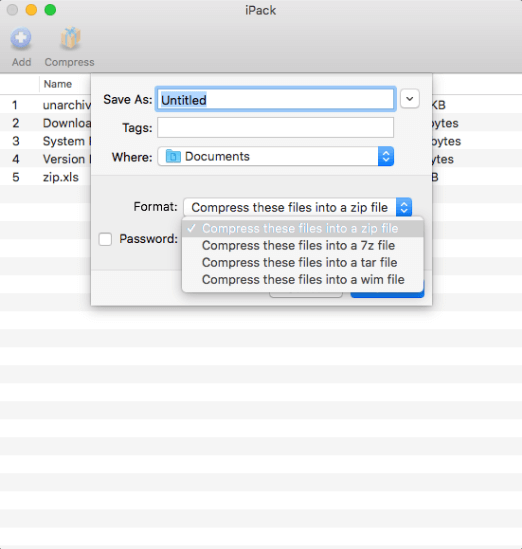Select Compress these files into a zip file
This screenshot has width=522, height=549.
pos(303,229)
